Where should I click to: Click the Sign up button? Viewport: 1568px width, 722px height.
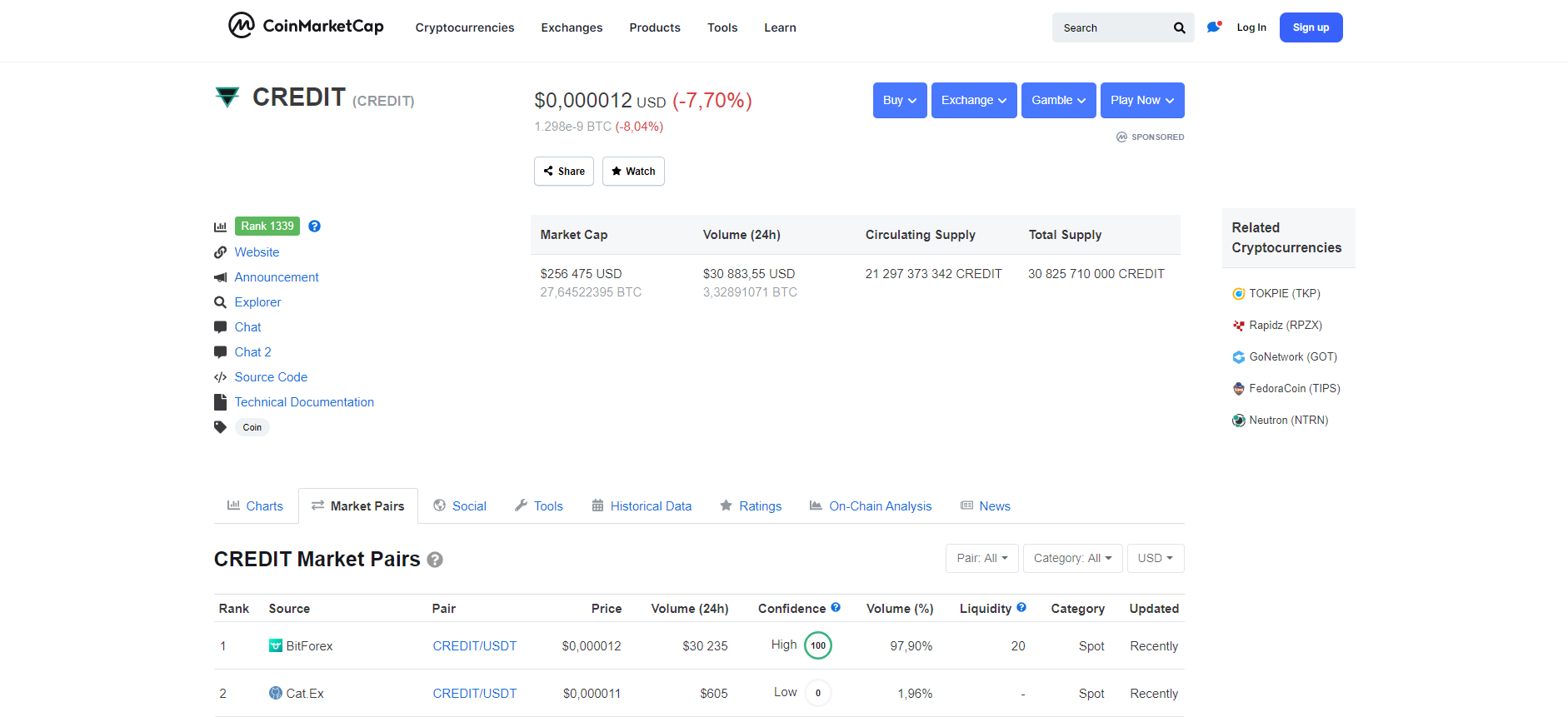tap(1311, 27)
